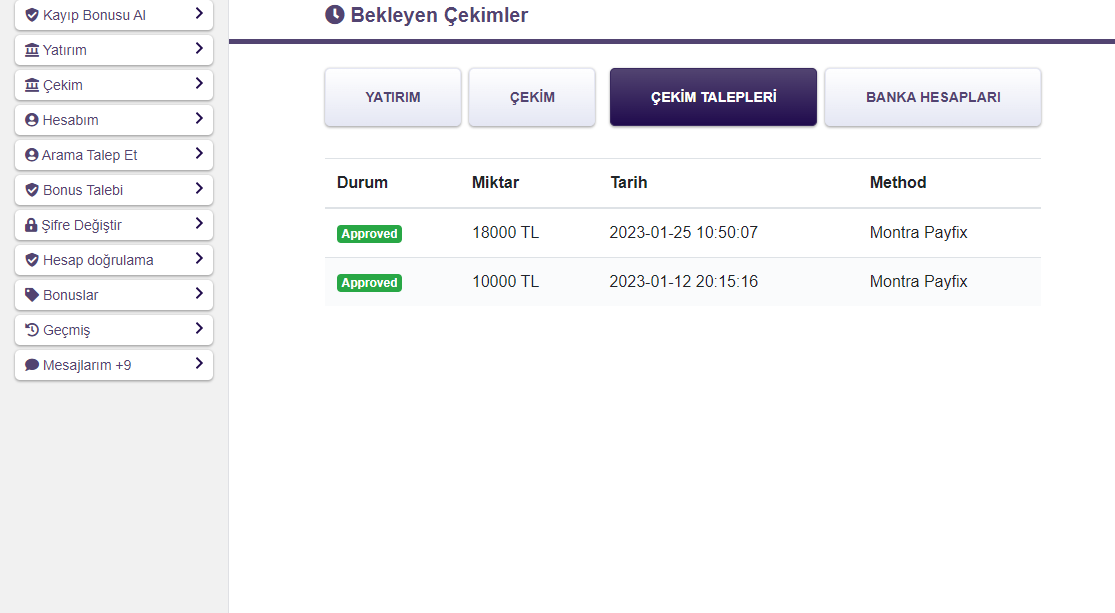Image resolution: width=1115 pixels, height=613 pixels.
Task: Click the Miktar column header
Action: click(495, 183)
